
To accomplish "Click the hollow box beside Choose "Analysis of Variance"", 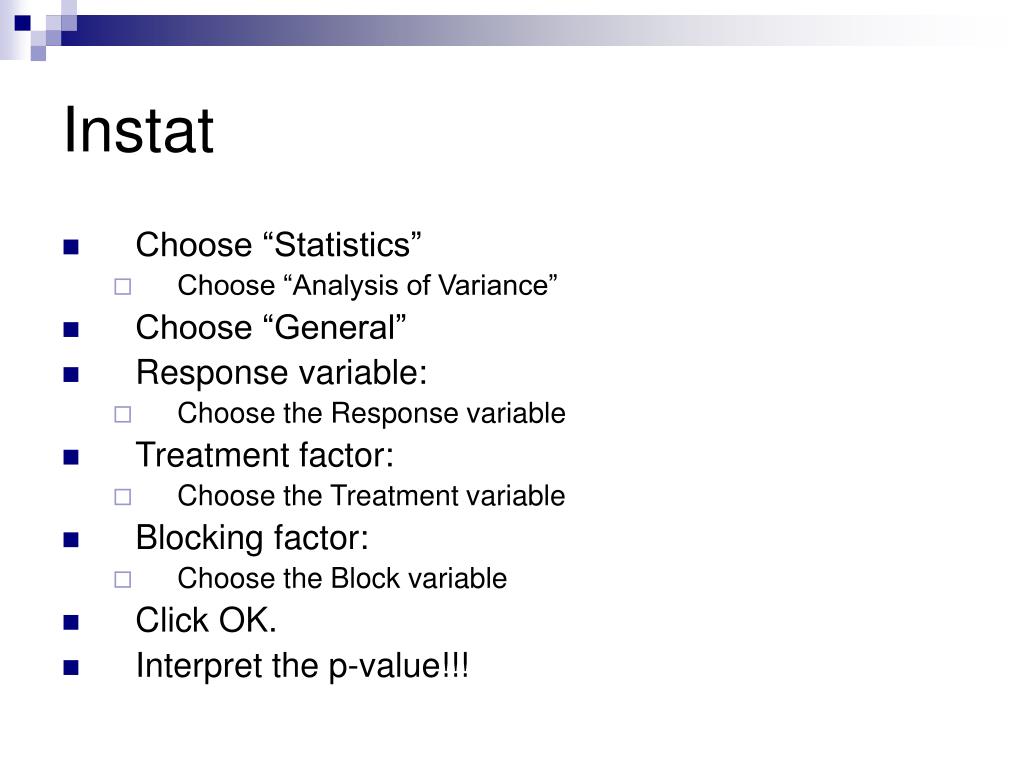I will [123, 287].
